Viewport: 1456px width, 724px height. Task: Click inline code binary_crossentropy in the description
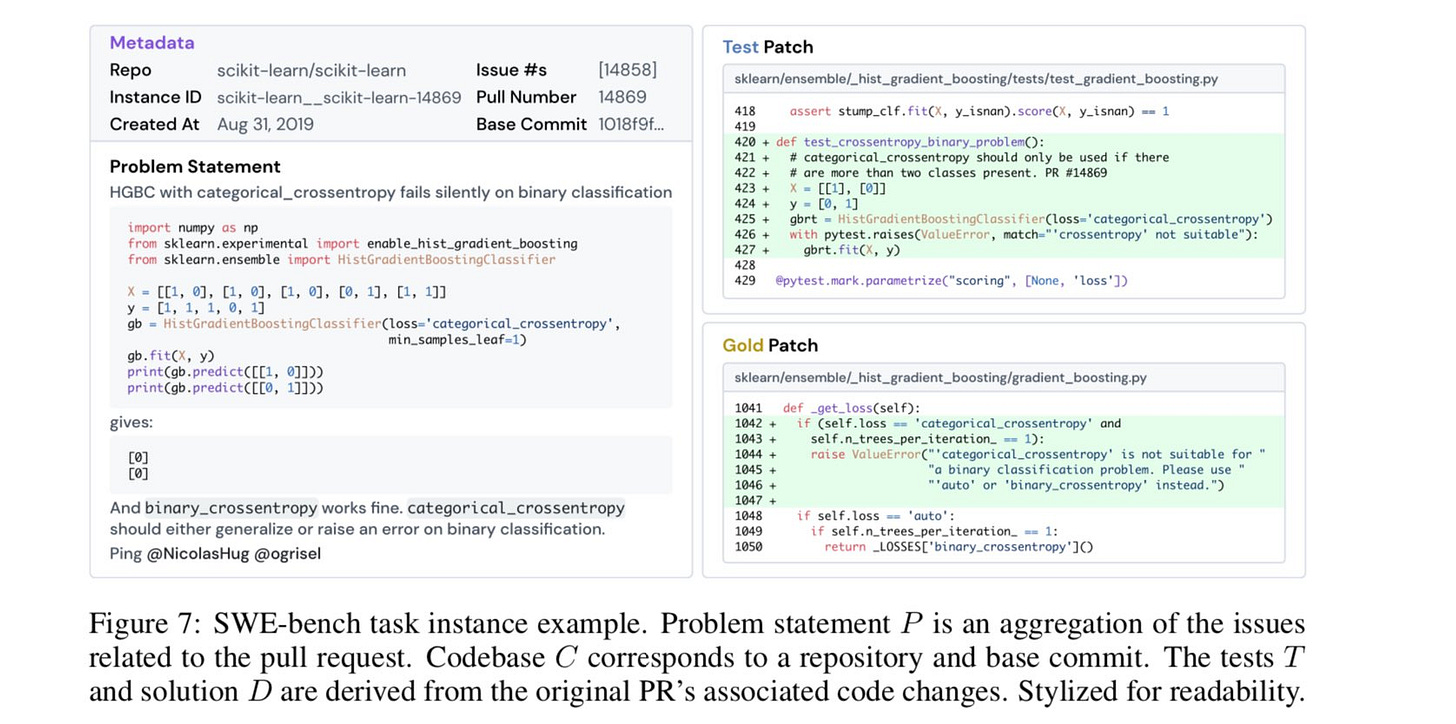click(x=231, y=507)
